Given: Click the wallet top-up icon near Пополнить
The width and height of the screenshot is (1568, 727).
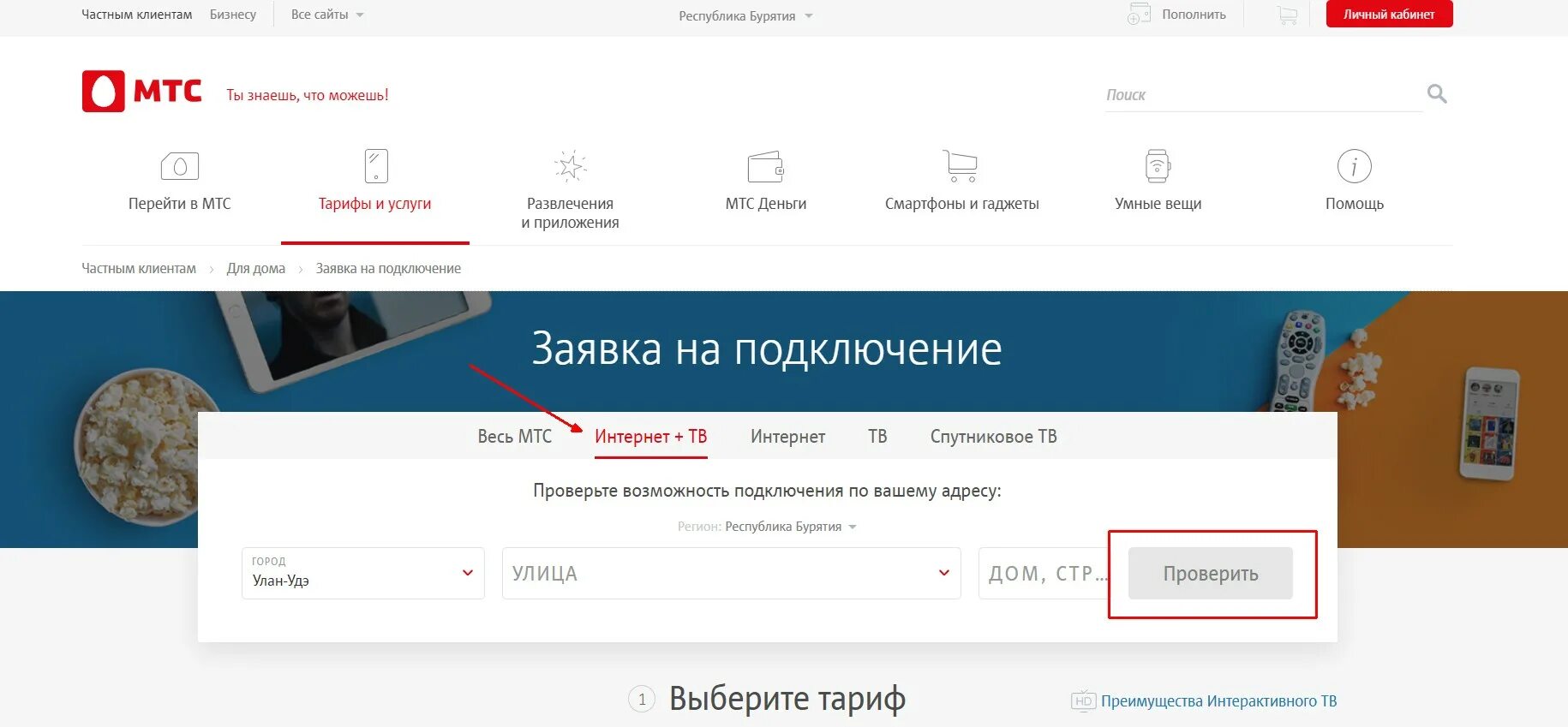Looking at the screenshot, I should pos(1139,14).
